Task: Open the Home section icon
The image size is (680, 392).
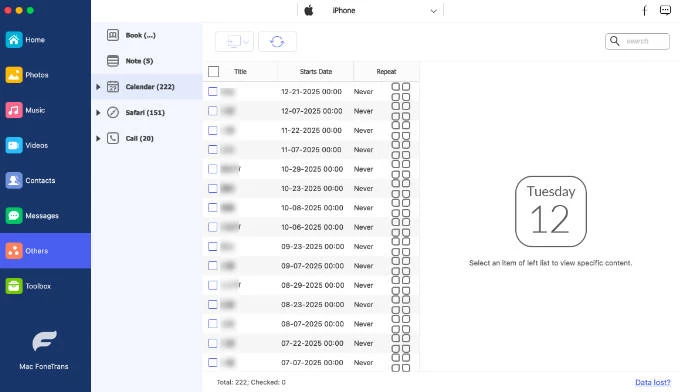Action: click(x=14, y=39)
